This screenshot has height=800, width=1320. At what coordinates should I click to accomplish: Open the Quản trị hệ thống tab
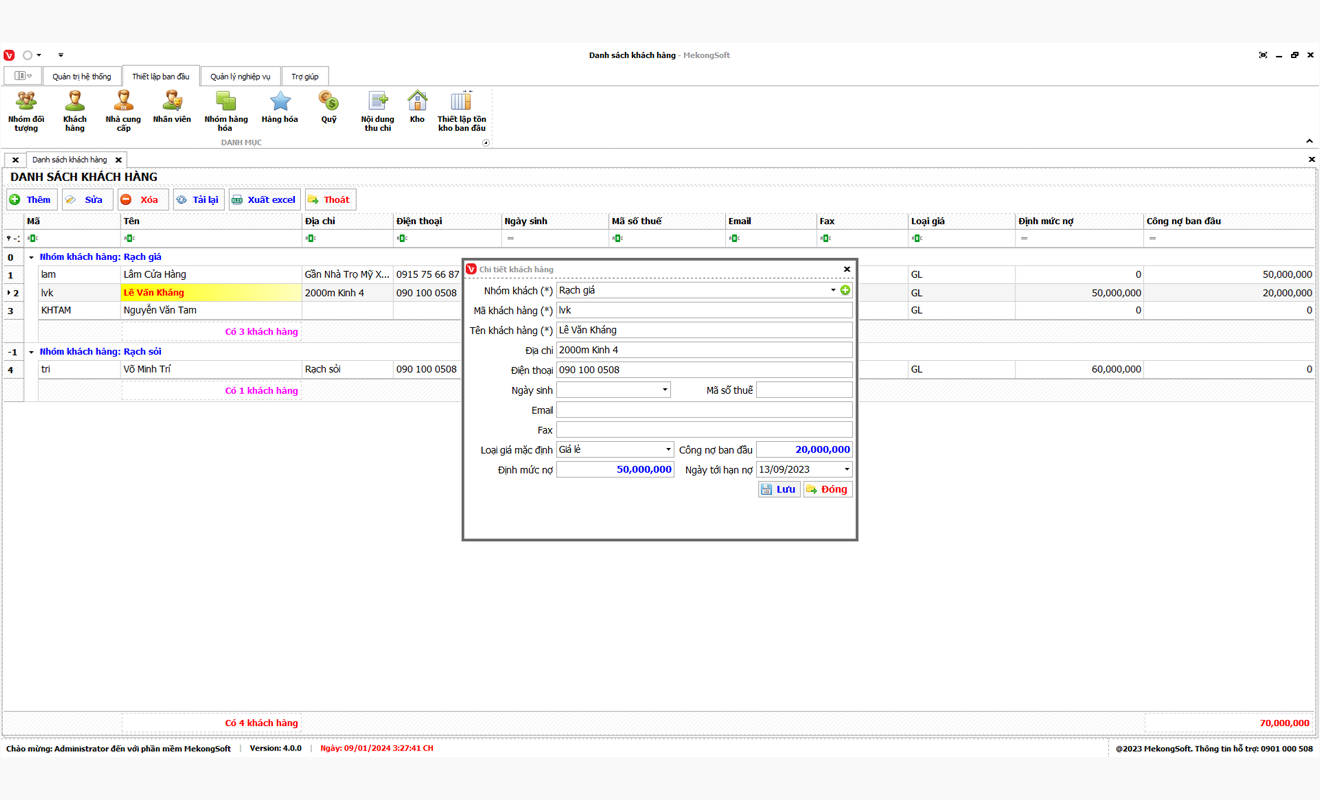click(82, 77)
